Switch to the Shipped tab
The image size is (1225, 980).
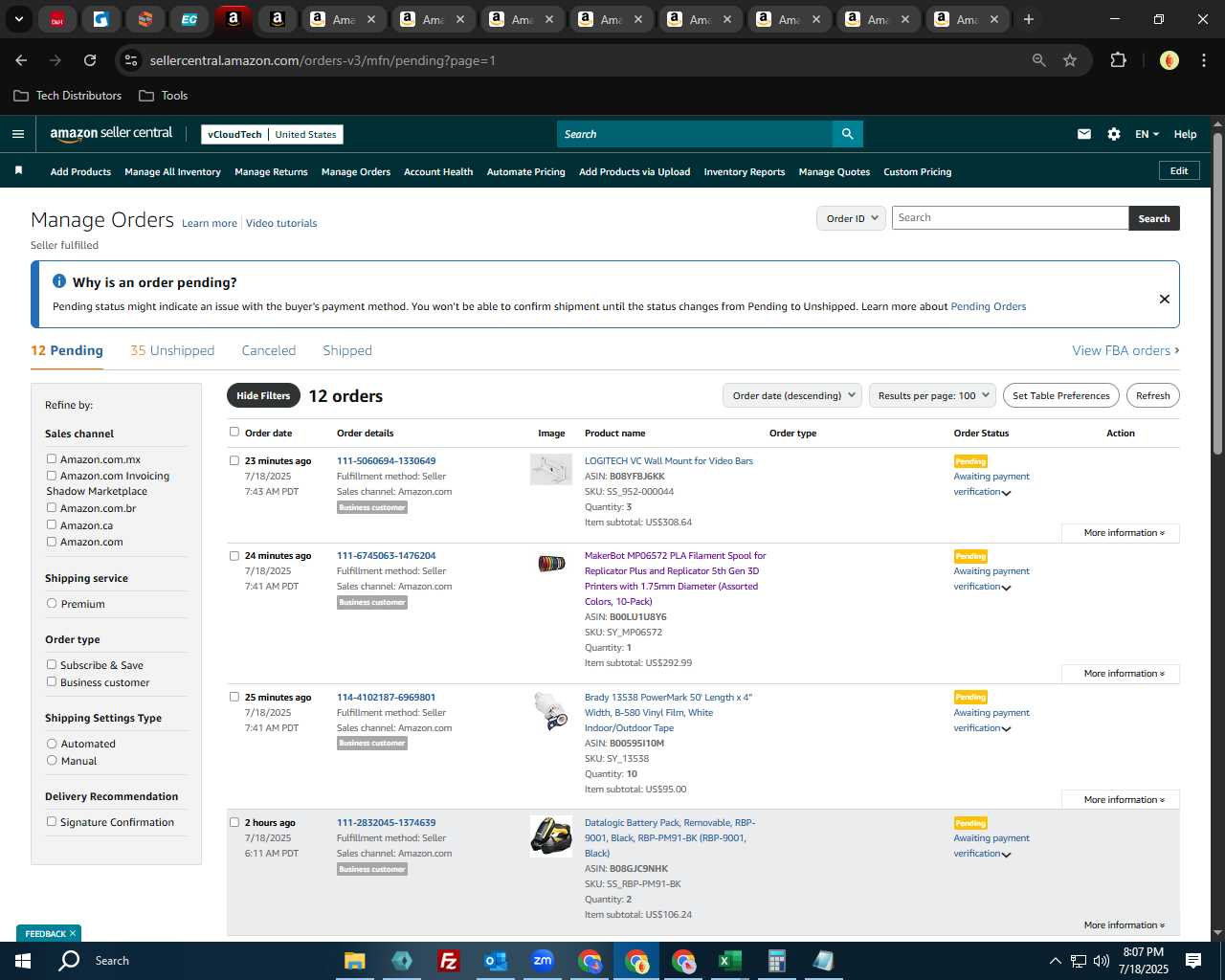(x=347, y=350)
